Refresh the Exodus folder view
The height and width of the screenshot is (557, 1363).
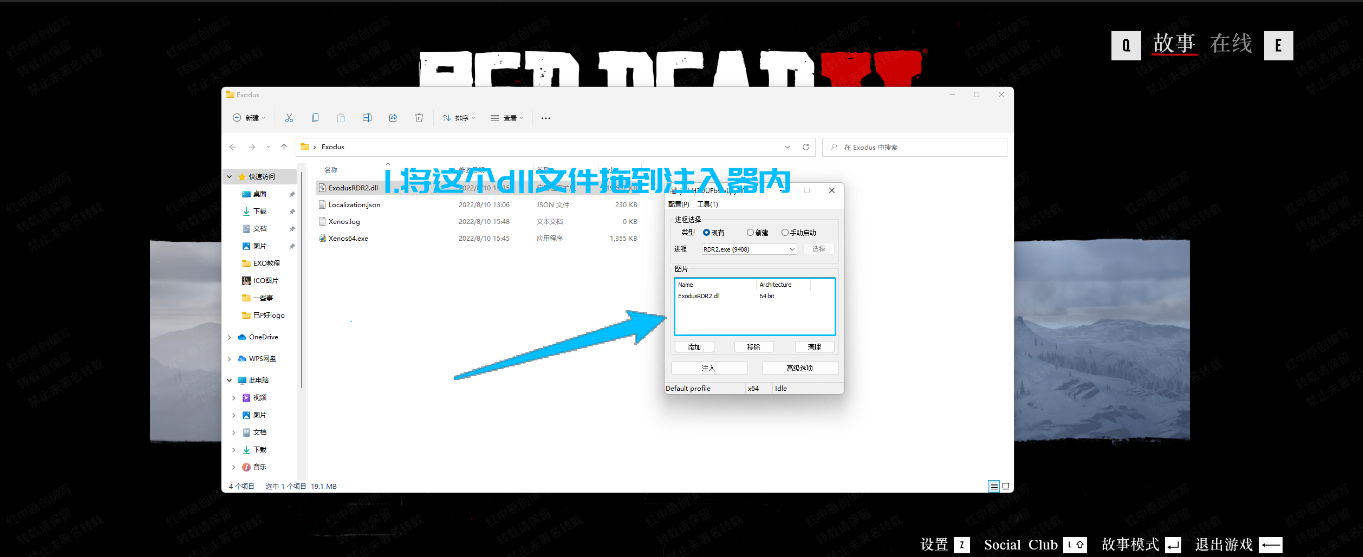pos(806,147)
